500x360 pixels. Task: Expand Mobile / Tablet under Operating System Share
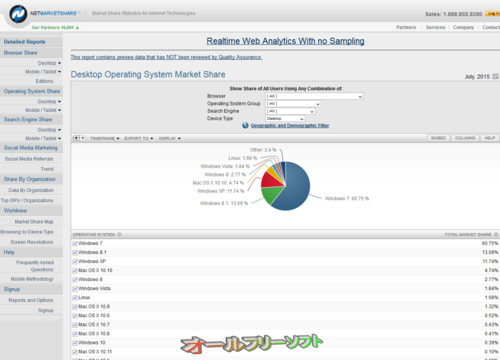tap(43, 110)
